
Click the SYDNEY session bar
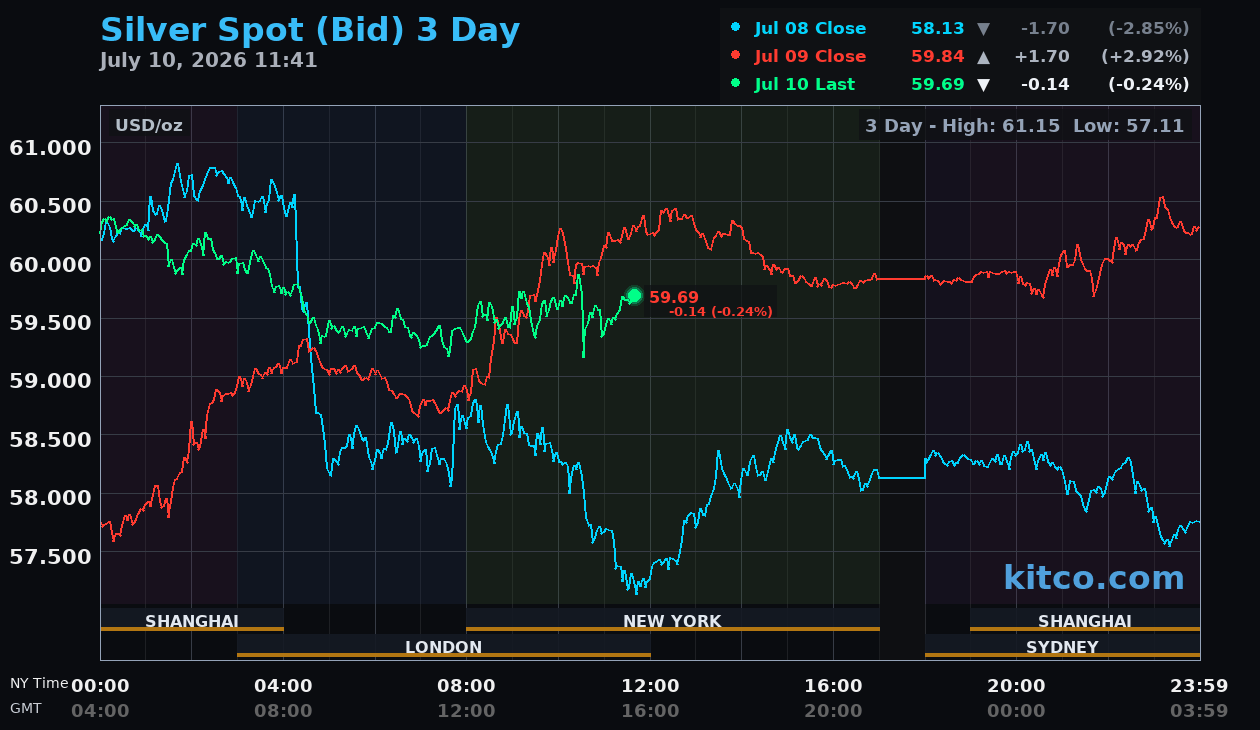(x=1062, y=646)
